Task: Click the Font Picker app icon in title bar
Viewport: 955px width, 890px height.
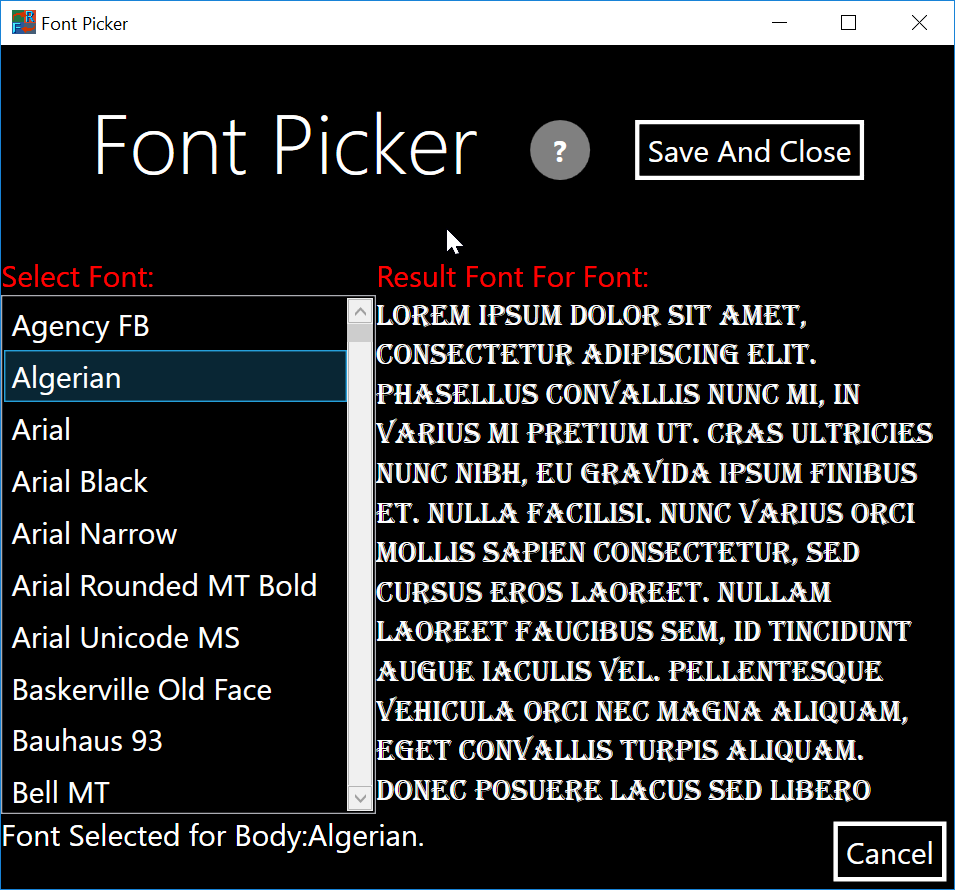Action: tap(24, 23)
